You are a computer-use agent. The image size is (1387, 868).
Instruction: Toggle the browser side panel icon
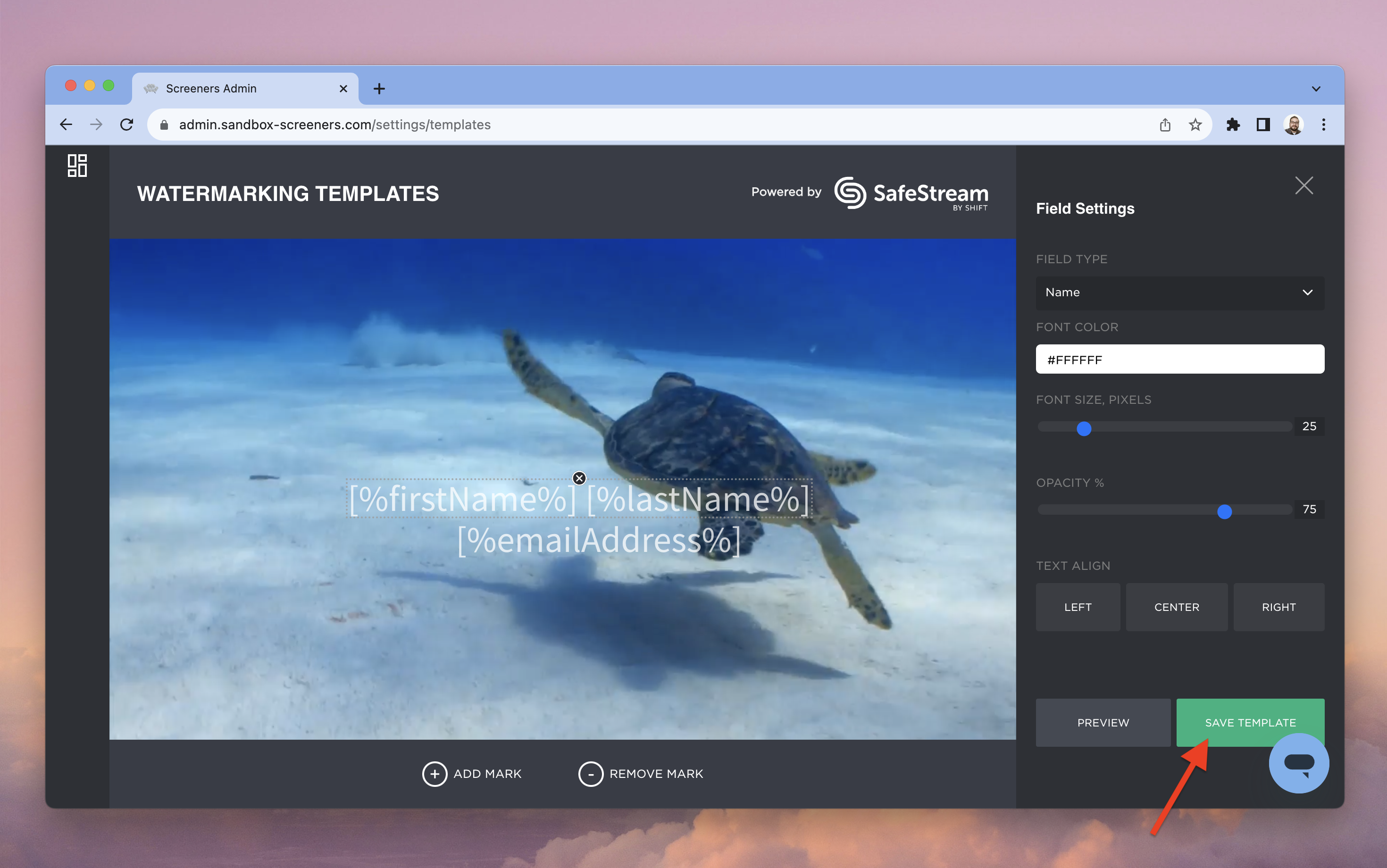click(x=1263, y=125)
